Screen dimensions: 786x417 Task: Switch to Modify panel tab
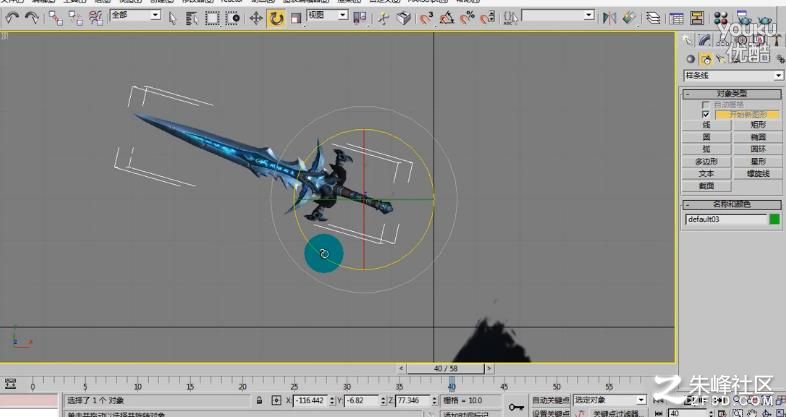click(x=705, y=40)
